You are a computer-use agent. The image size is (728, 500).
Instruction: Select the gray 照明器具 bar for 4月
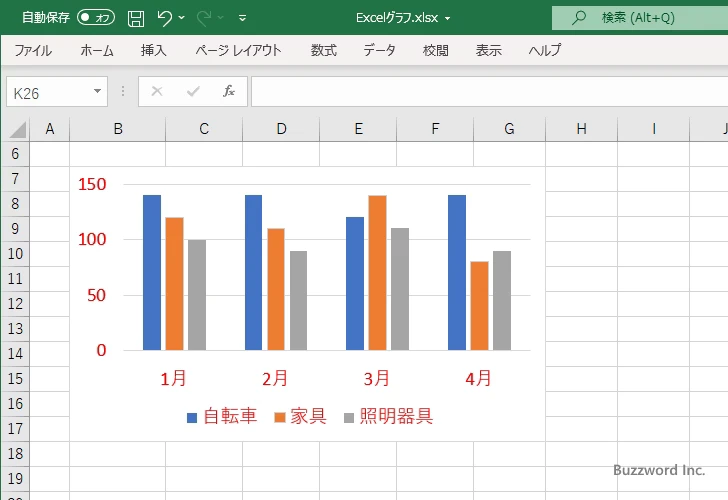pyautogui.click(x=502, y=301)
